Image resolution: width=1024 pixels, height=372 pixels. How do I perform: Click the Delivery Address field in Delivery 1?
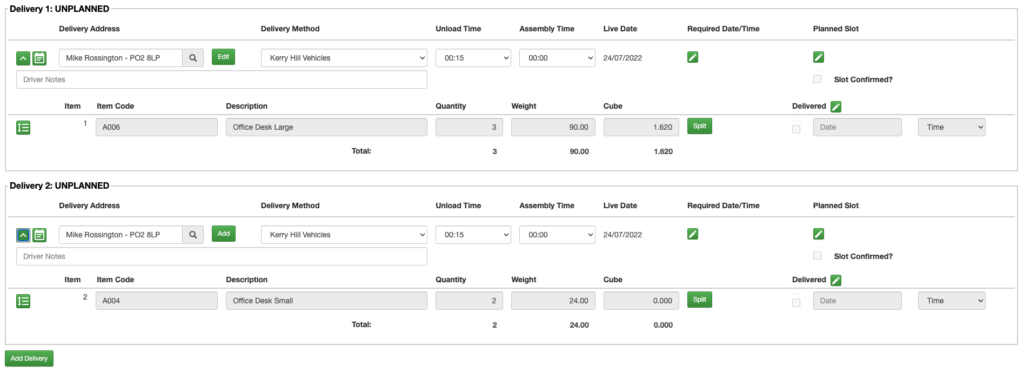121,57
